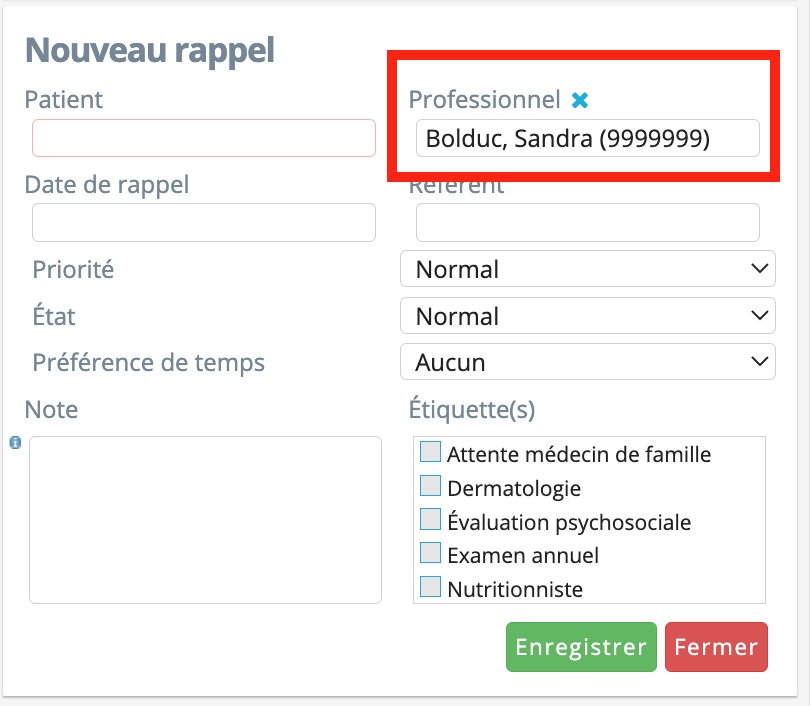Screen dimensions: 810x706
Task: Click chevron arrow on Aucun dropdown
Action: [x=759, y=362]
